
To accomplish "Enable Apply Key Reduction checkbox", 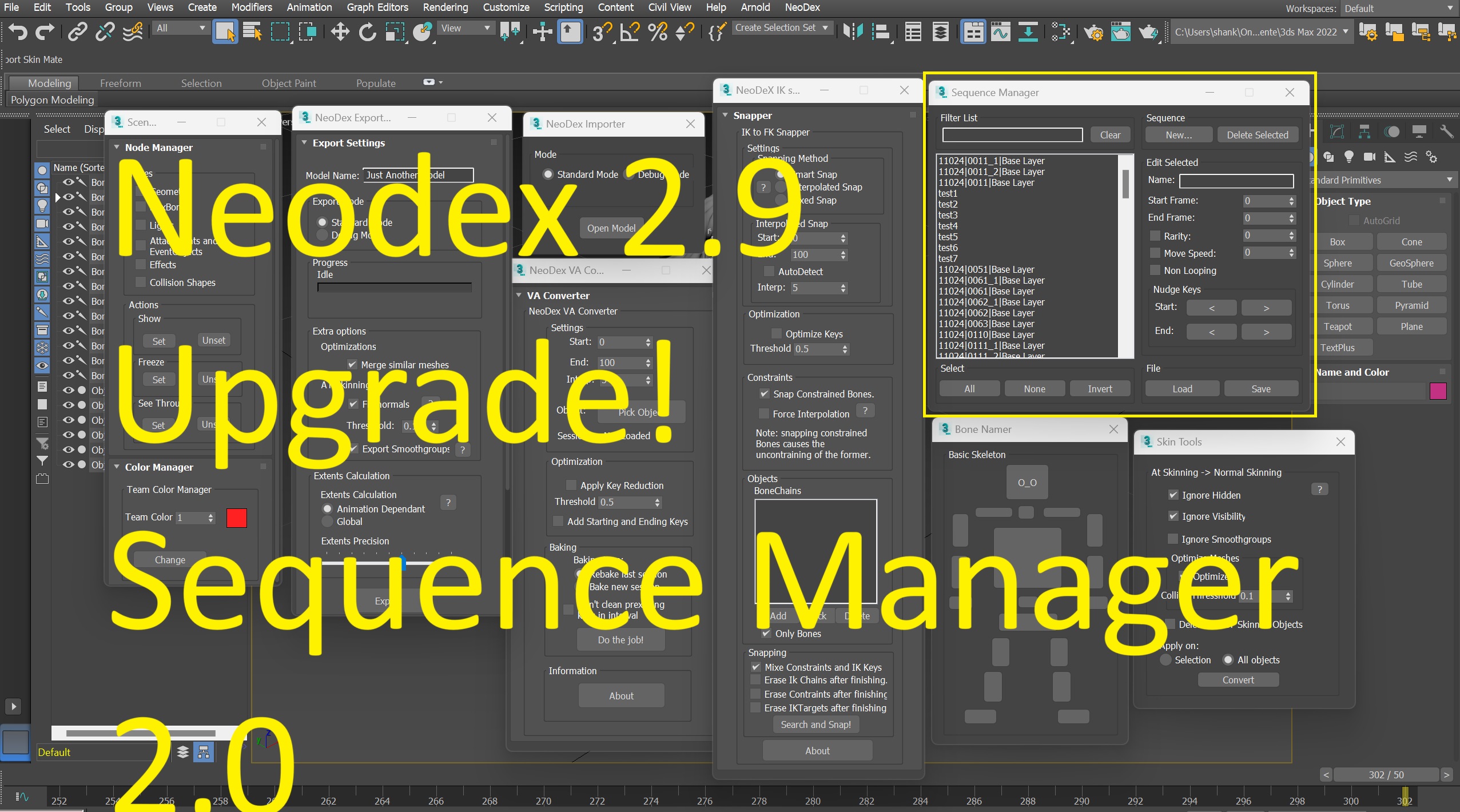I will (571, 485).
